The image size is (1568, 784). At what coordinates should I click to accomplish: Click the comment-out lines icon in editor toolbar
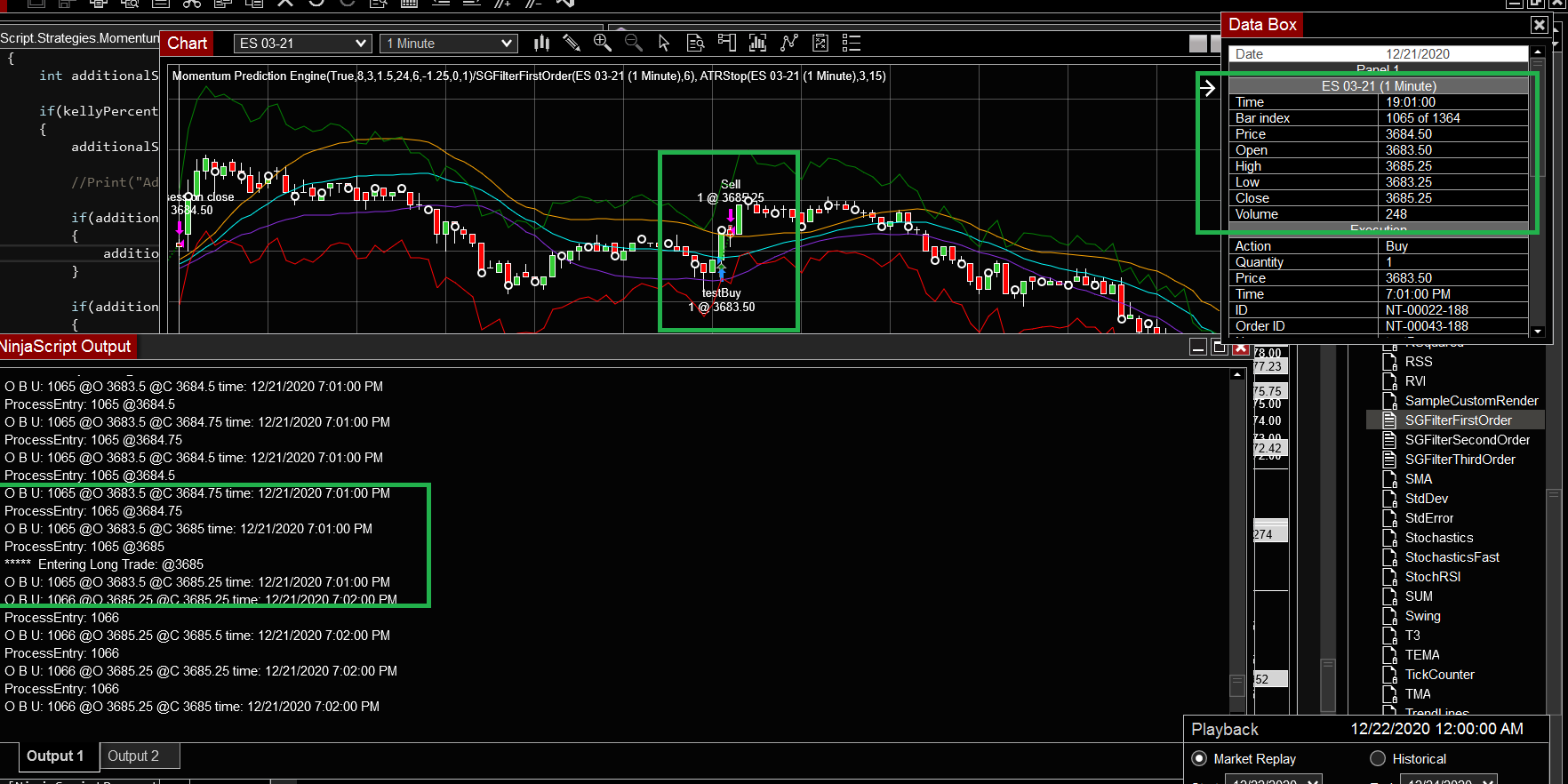click(x=502, y=3)
